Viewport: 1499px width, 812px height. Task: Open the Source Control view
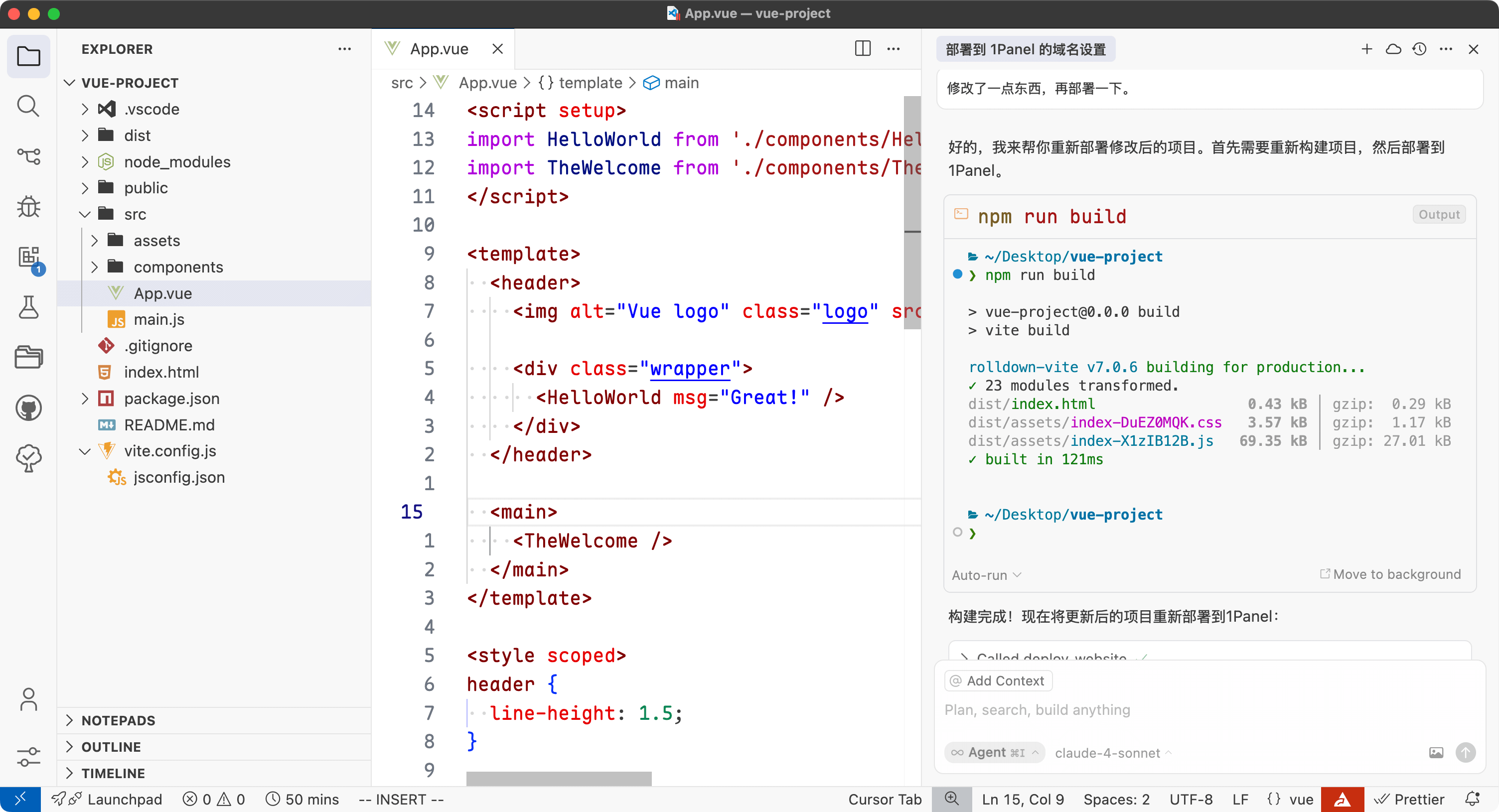click(x=28, y=156)
